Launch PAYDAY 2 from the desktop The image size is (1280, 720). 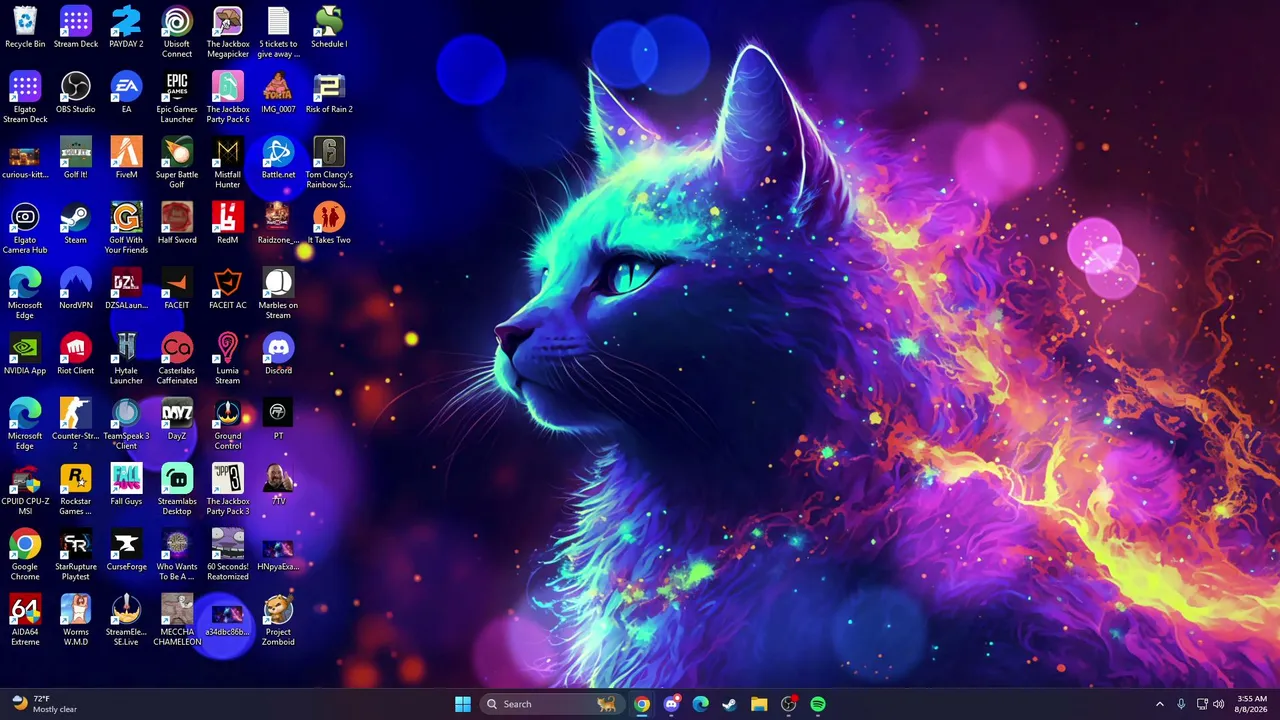tap(126, 27)
